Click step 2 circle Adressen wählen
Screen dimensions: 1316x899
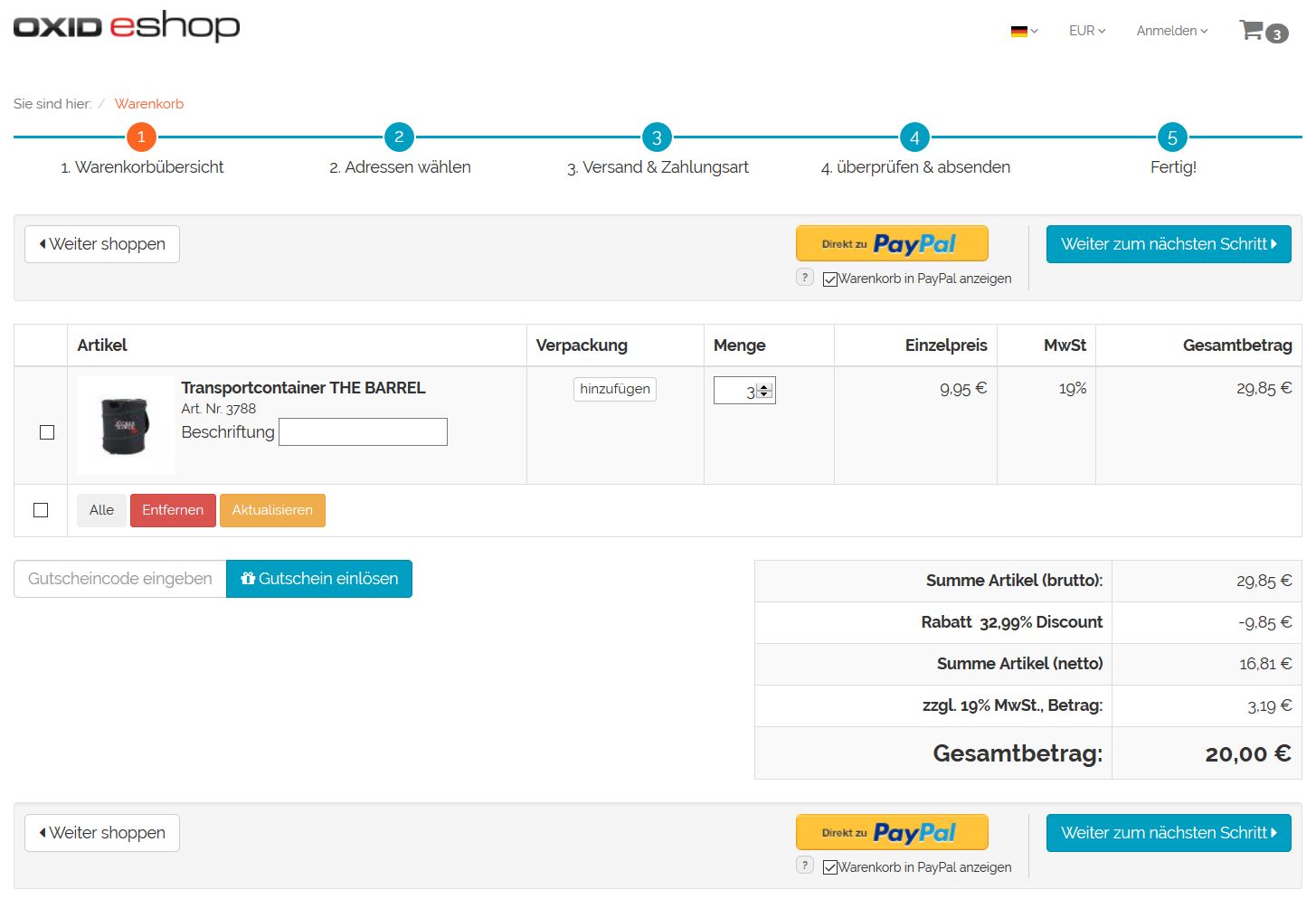coord(399,137)
